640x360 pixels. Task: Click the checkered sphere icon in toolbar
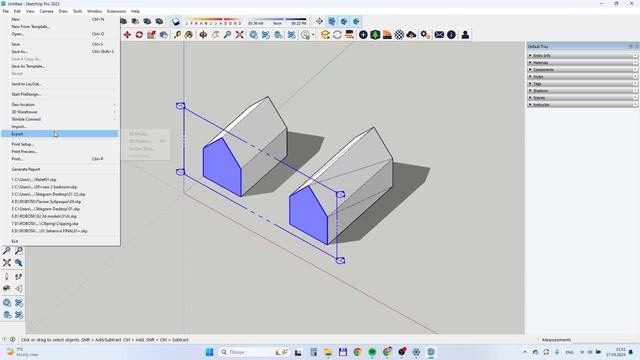click(x=399, y=35)
